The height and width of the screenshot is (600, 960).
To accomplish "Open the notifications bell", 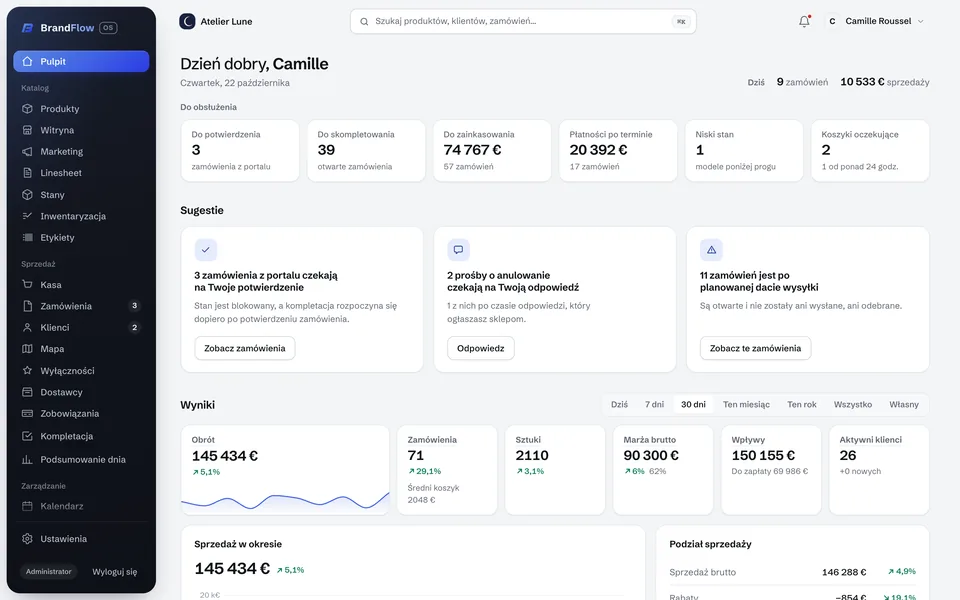I will tap(804, 21).
